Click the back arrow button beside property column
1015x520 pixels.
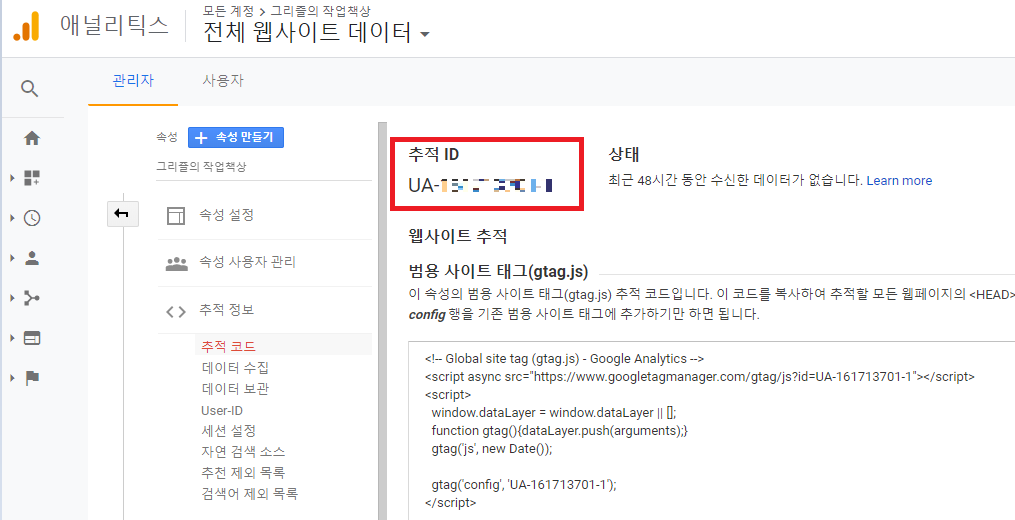coord(122,214)
